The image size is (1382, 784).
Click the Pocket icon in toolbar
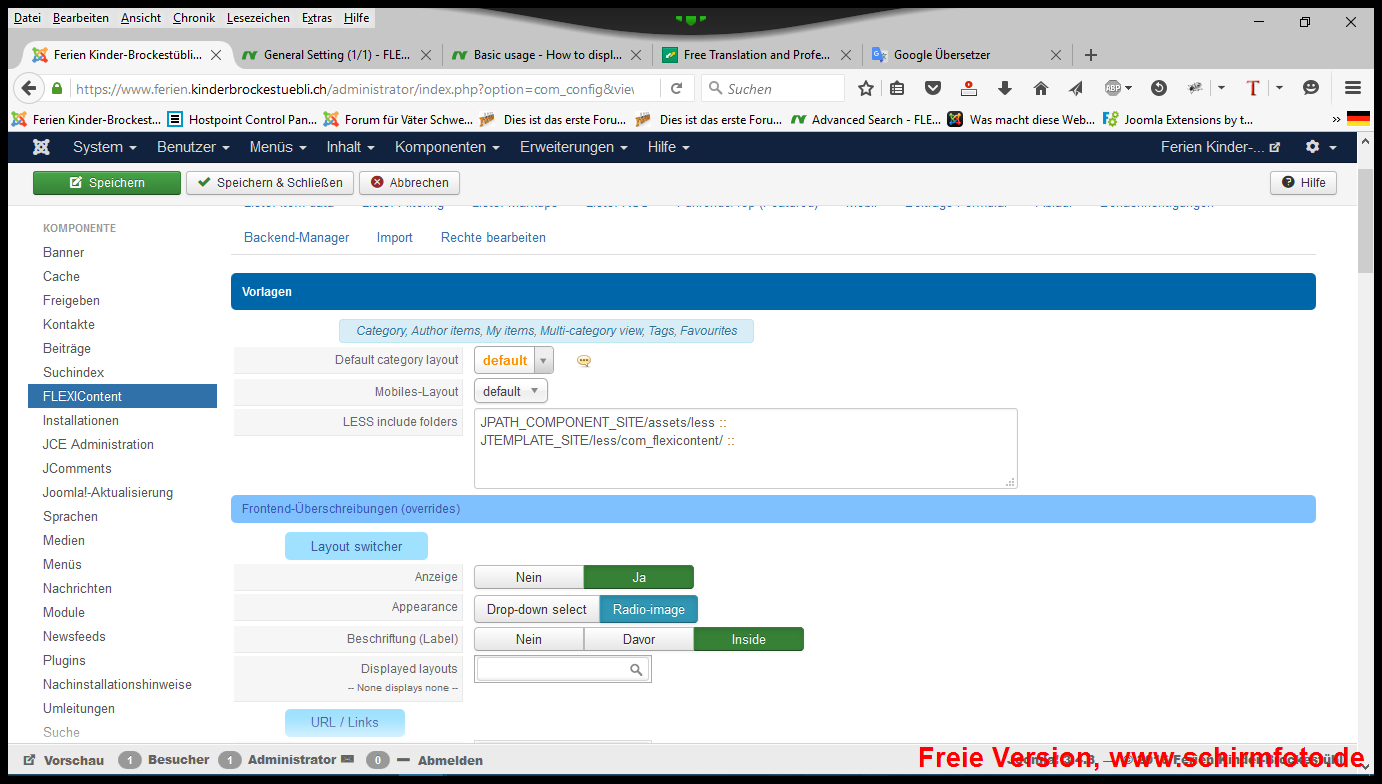[x=932, y=88]
